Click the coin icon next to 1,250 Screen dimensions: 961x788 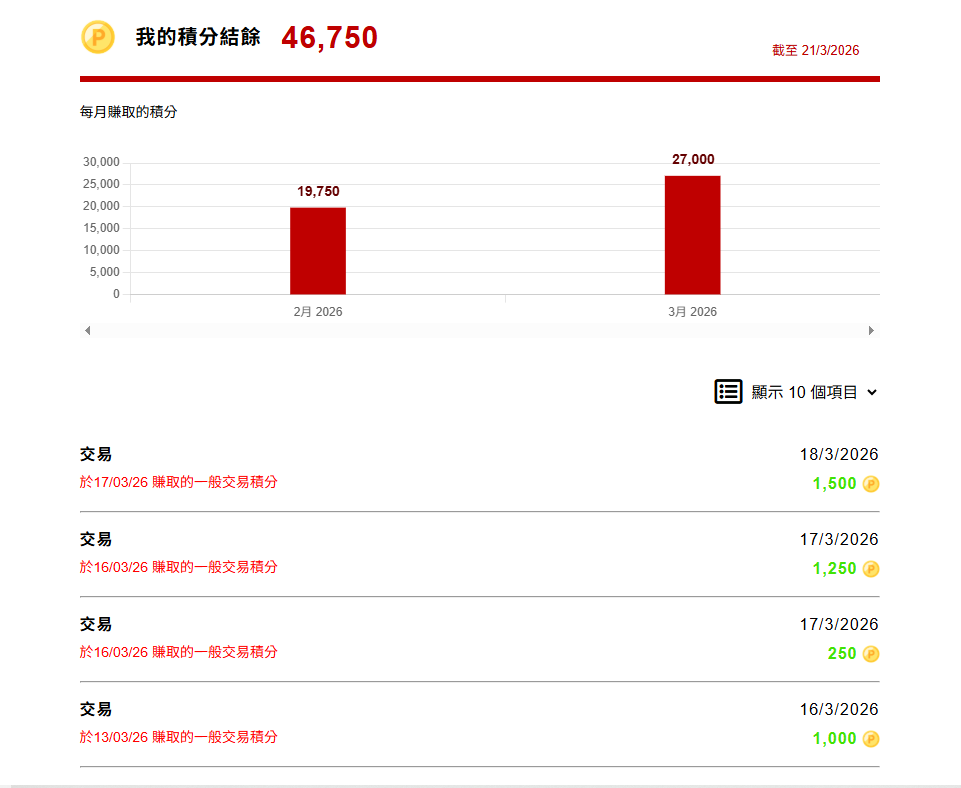[x=871, y=569]
